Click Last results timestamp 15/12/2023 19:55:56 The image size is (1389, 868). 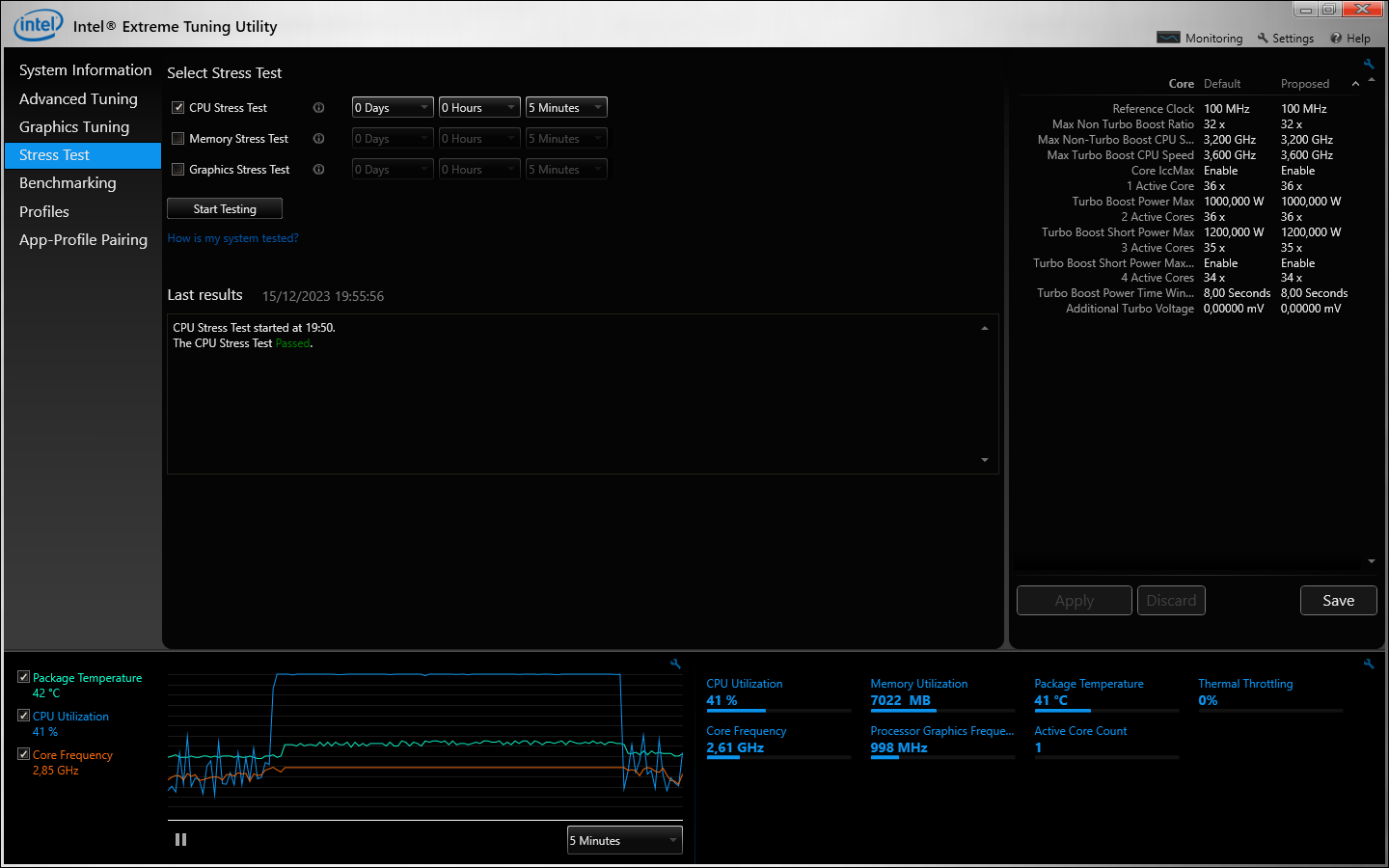tap(323, 296)
